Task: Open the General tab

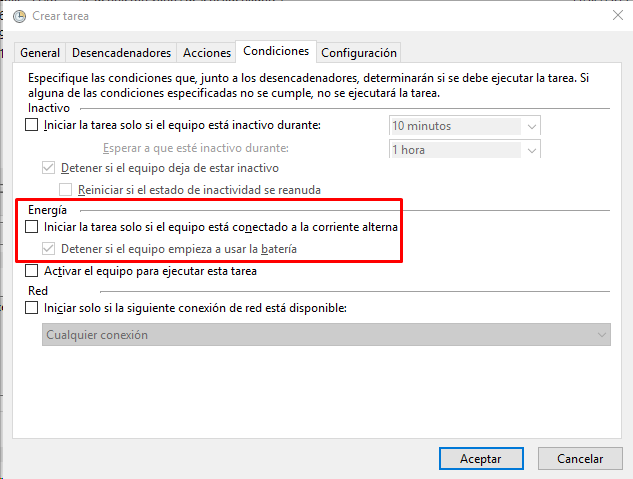Action: pos(40,53)
